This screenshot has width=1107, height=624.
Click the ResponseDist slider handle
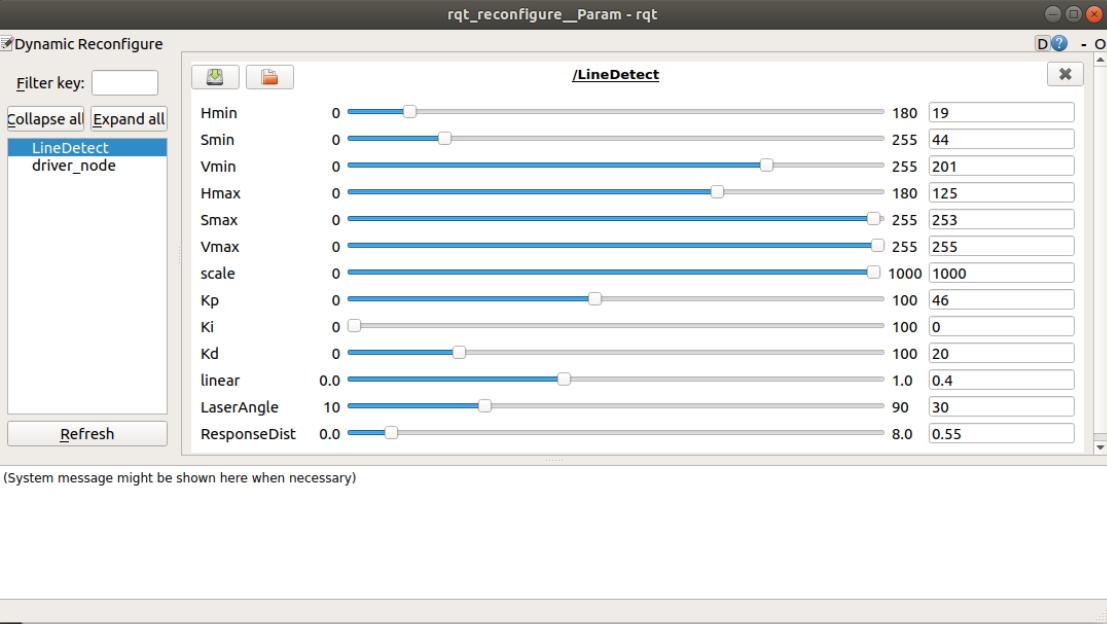click(x=391, y=433)
